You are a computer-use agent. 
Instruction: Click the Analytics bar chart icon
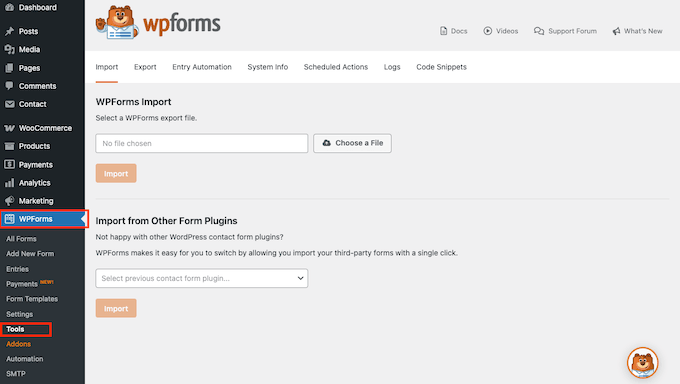[x=10, y=183]
